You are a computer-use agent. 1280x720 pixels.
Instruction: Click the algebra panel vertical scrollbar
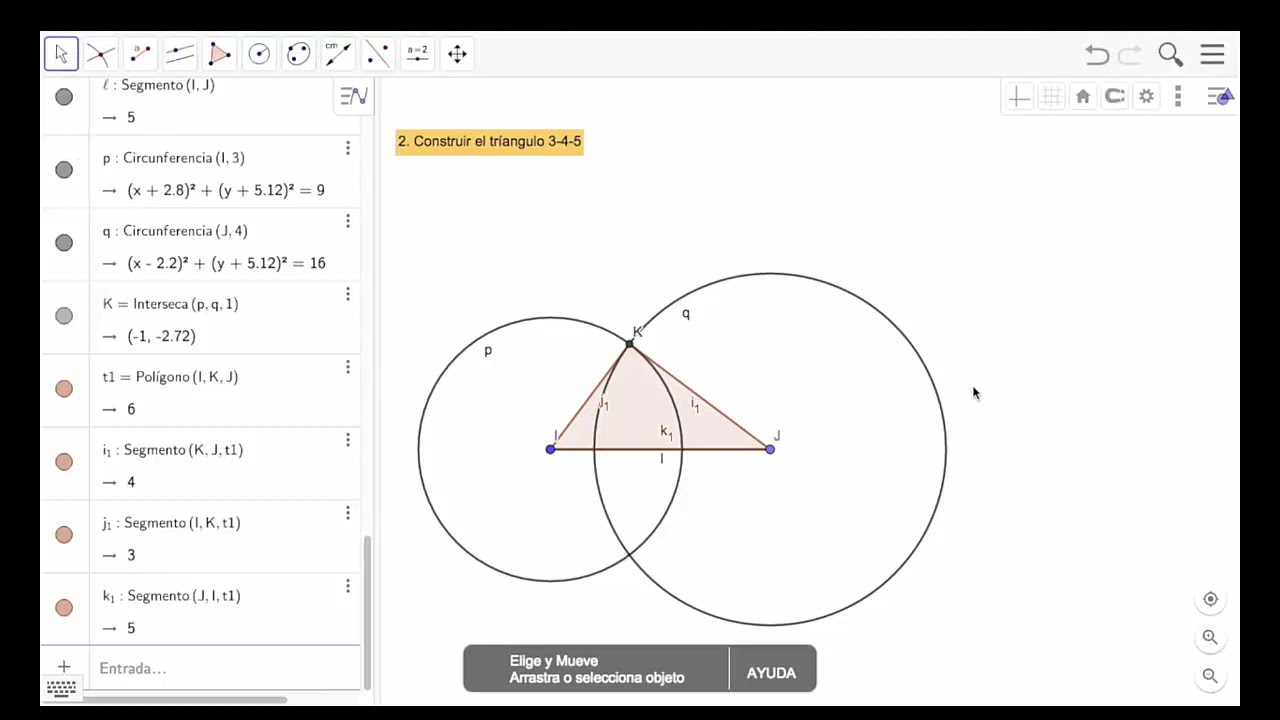367,612
